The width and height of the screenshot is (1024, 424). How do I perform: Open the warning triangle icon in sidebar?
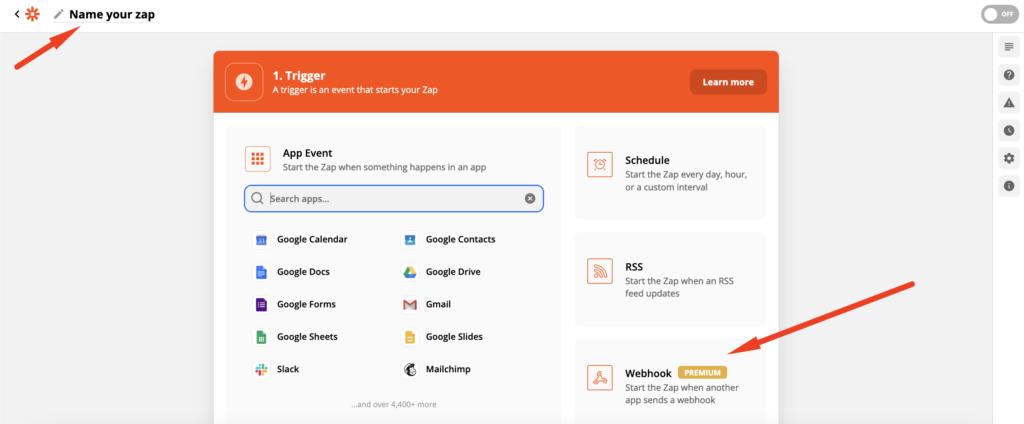[x=1009, y=103]
